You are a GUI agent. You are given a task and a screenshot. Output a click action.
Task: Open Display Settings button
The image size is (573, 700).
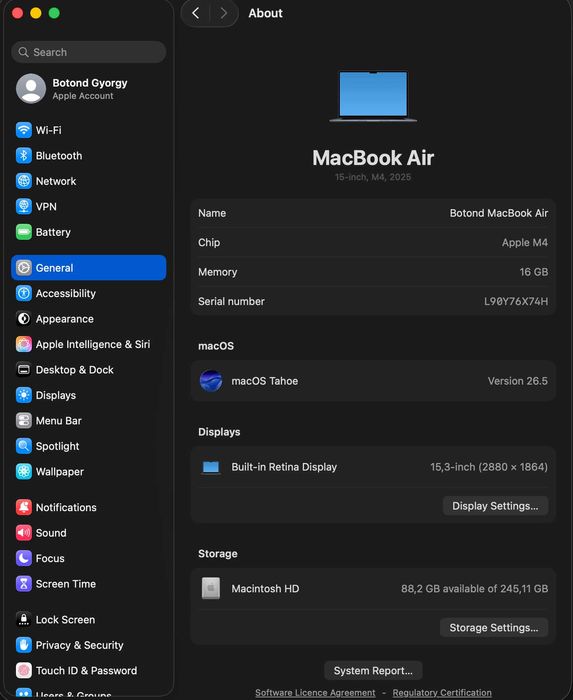(x=495, y=506)
